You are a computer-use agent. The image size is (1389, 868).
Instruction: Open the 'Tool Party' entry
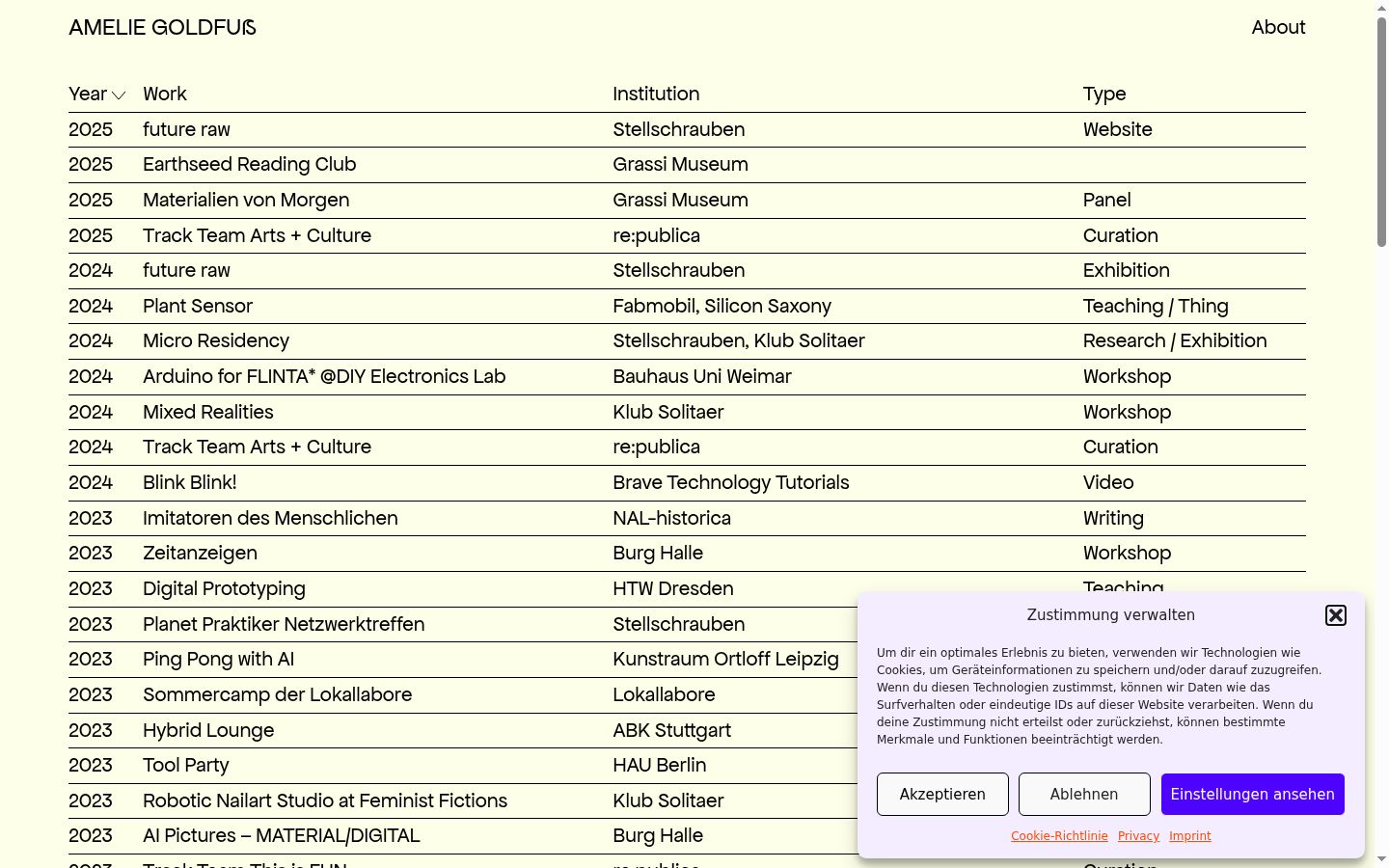pos(186,766)
